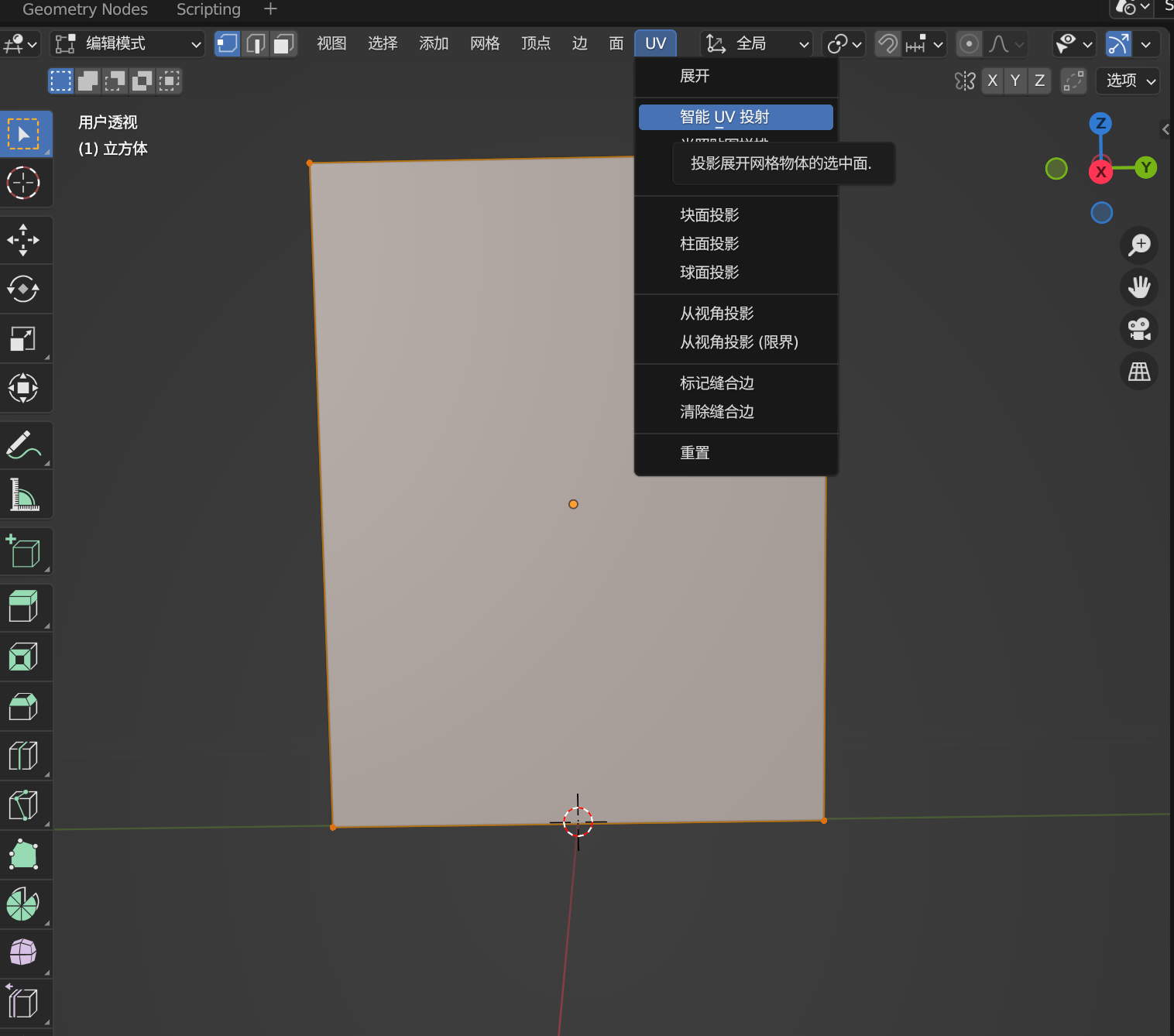Enable face select mode
The height and width of the screenshot is (1036, 1174).
(x=283, y=43)
